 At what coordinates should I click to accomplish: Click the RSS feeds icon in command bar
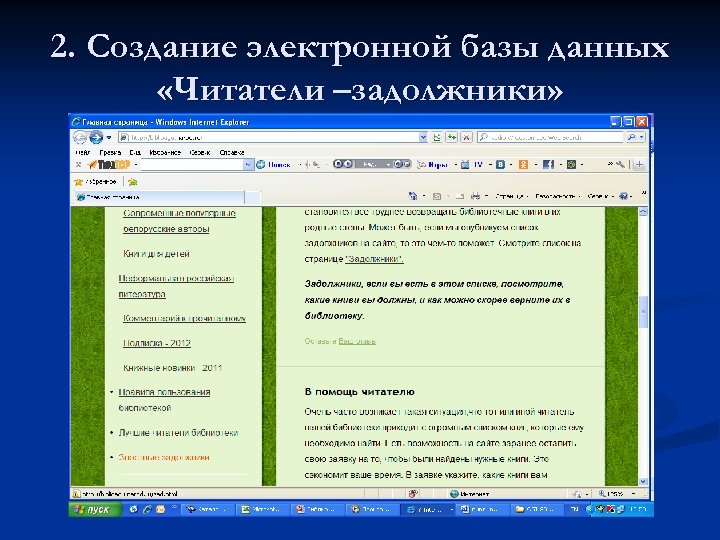coord(437,196)
